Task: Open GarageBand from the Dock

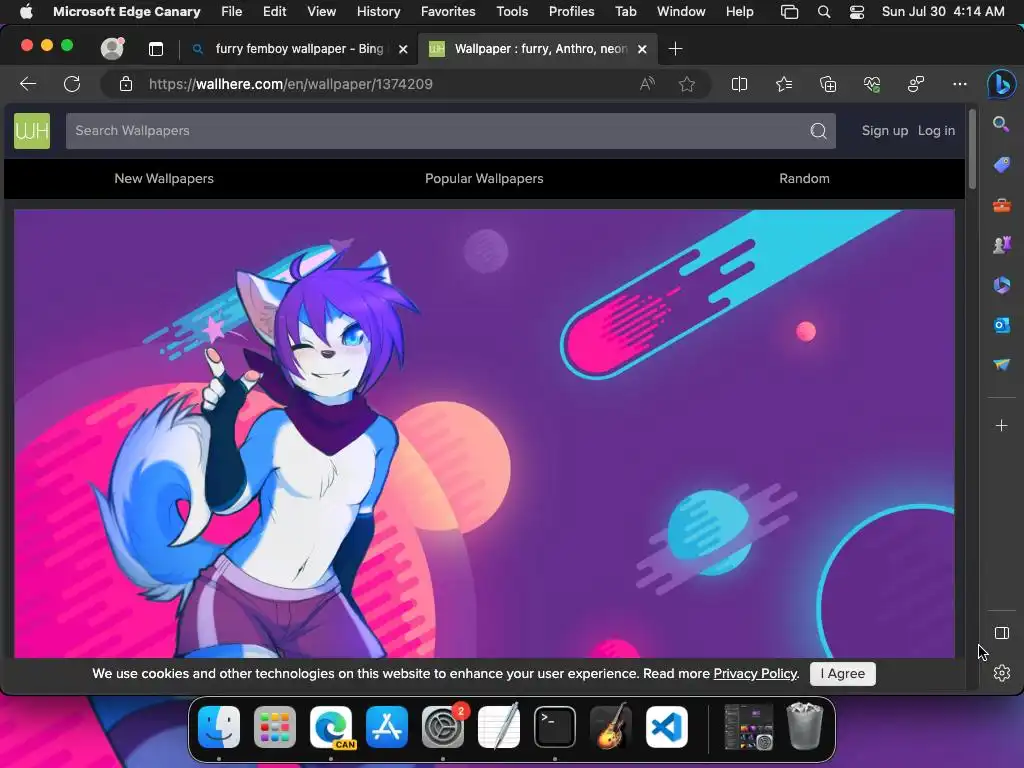Action: (x=611, y=727)
